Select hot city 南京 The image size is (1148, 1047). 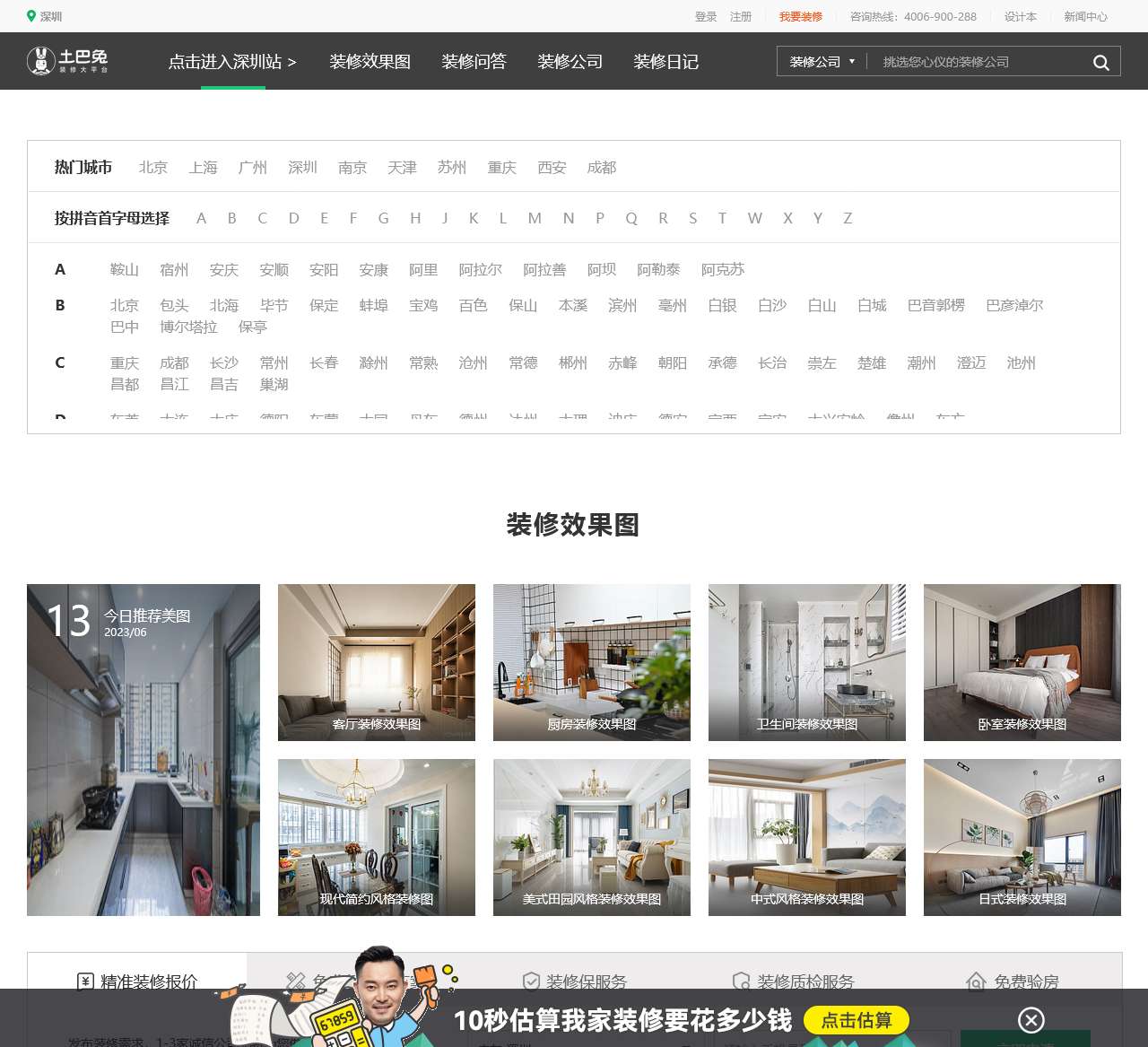click(352, 167)
